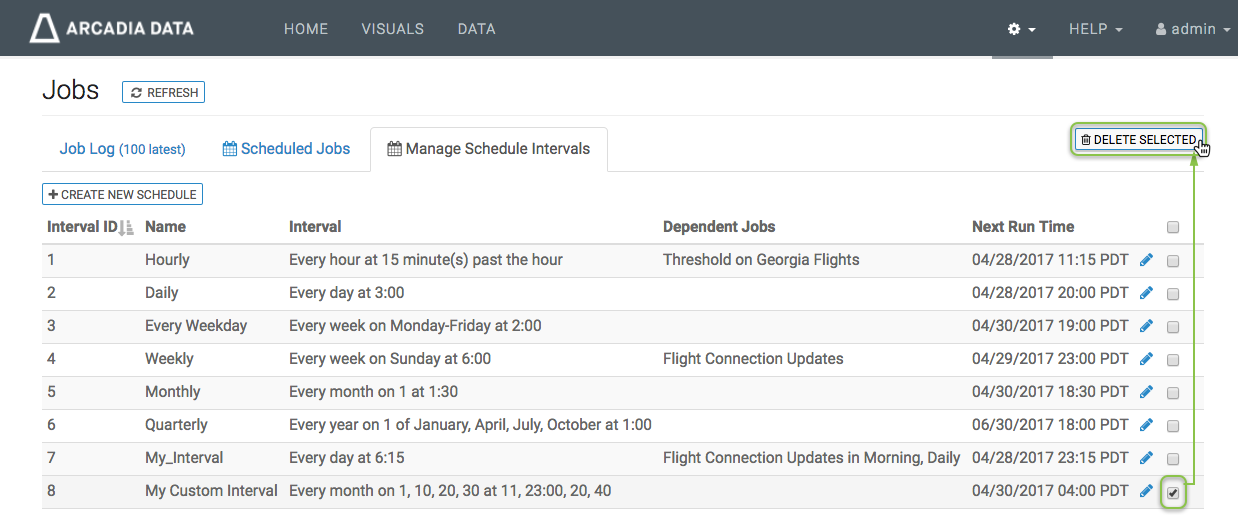Expand the HELP dropdown menu
This screenshot has width=1238, height=526.
click(1095, 30)
